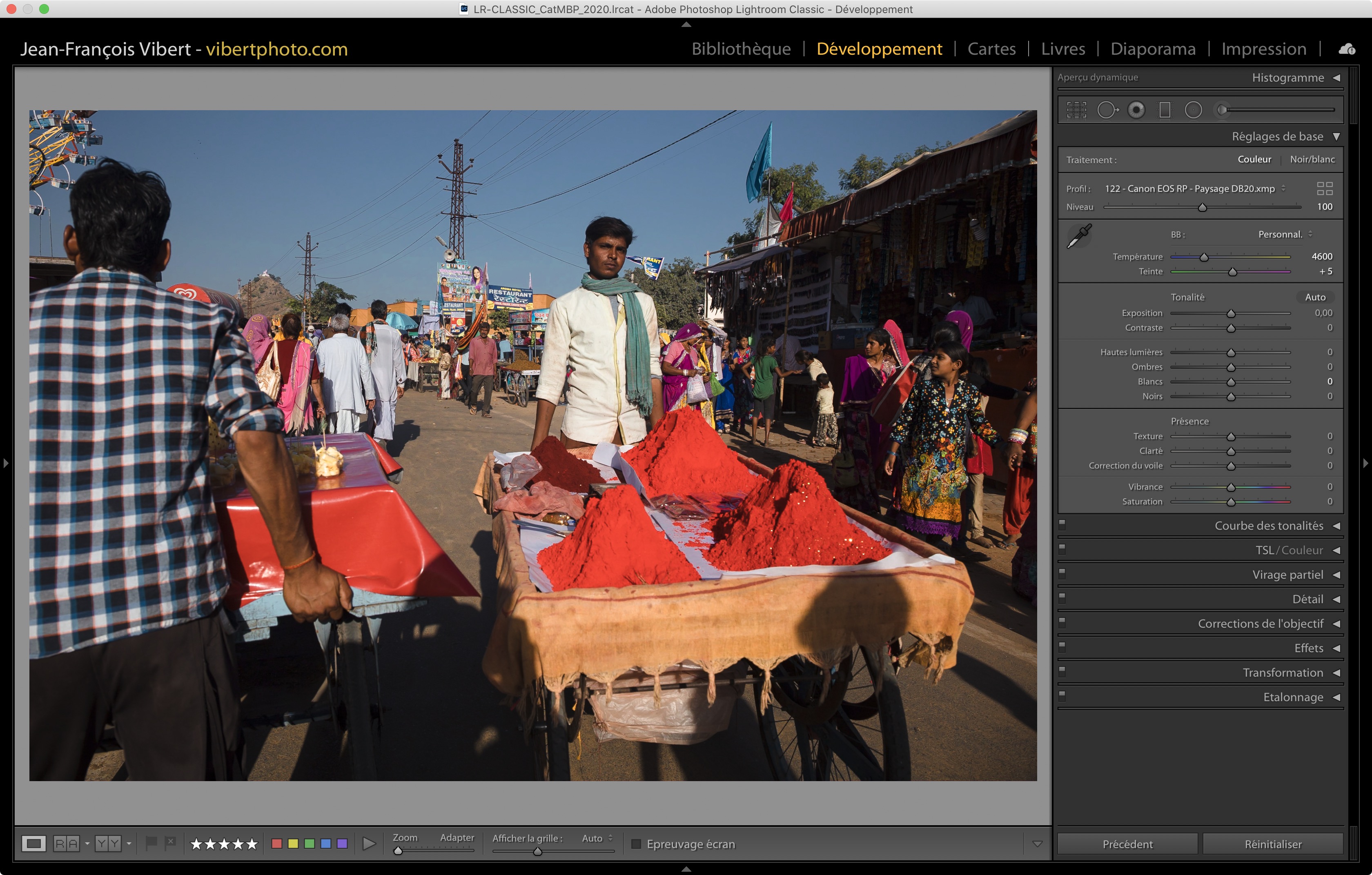Open the Impression module

click(1263, 49)
